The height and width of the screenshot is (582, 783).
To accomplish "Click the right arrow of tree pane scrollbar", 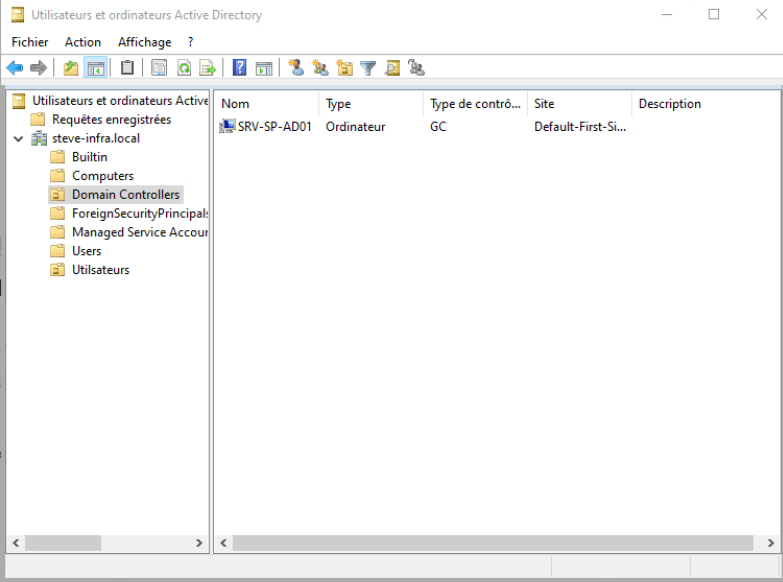I will click(x=199, y=543).
